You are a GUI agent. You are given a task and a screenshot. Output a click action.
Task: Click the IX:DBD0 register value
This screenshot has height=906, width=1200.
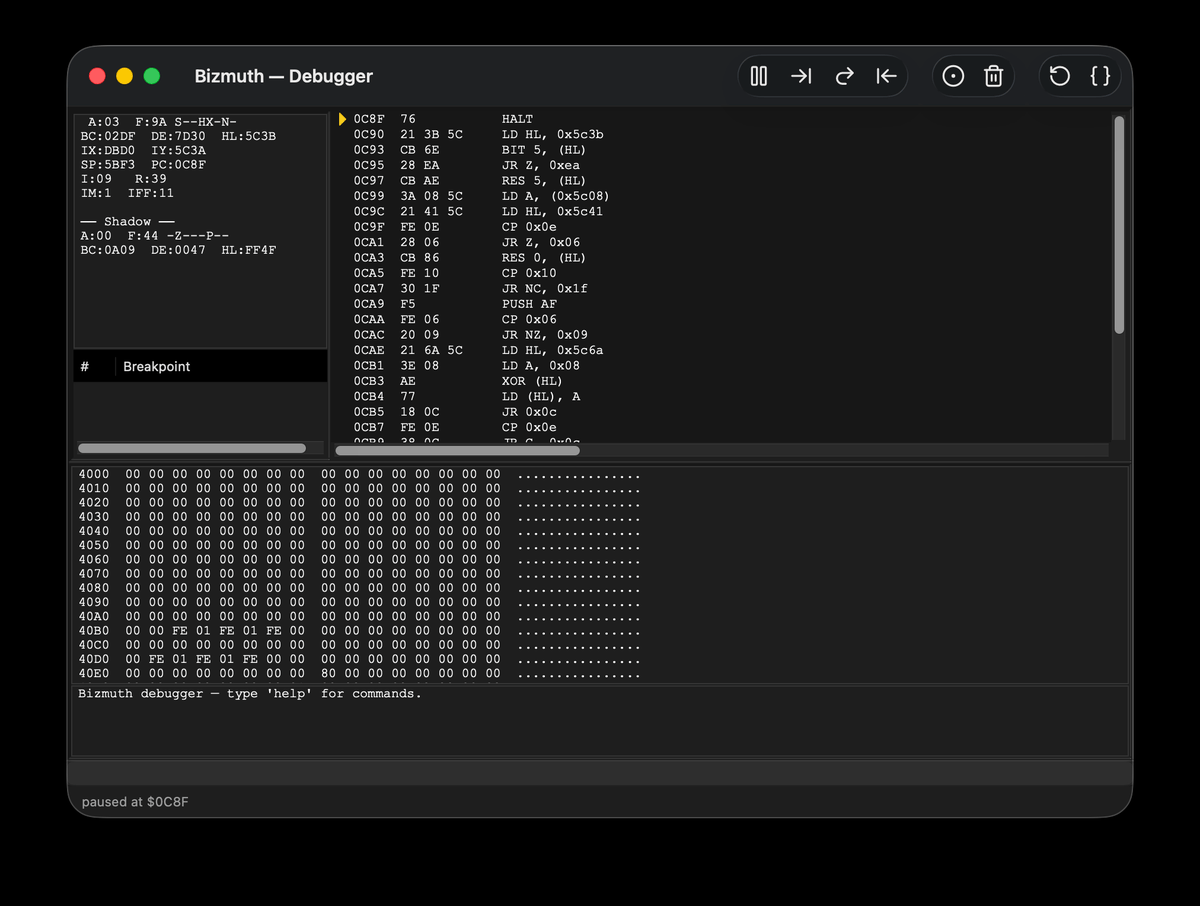click(108, 150)
